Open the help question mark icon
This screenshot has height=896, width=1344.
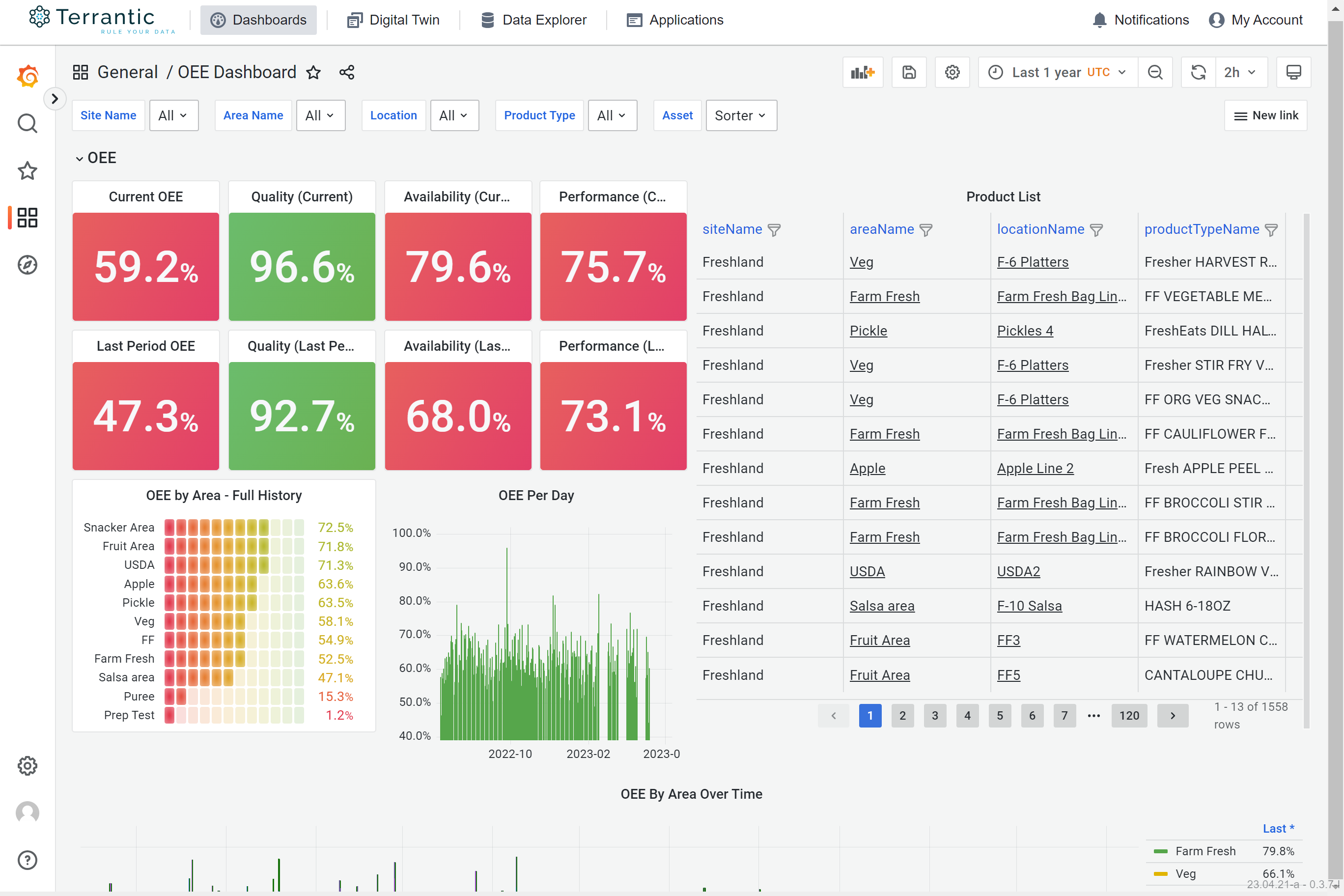[28, 860]
